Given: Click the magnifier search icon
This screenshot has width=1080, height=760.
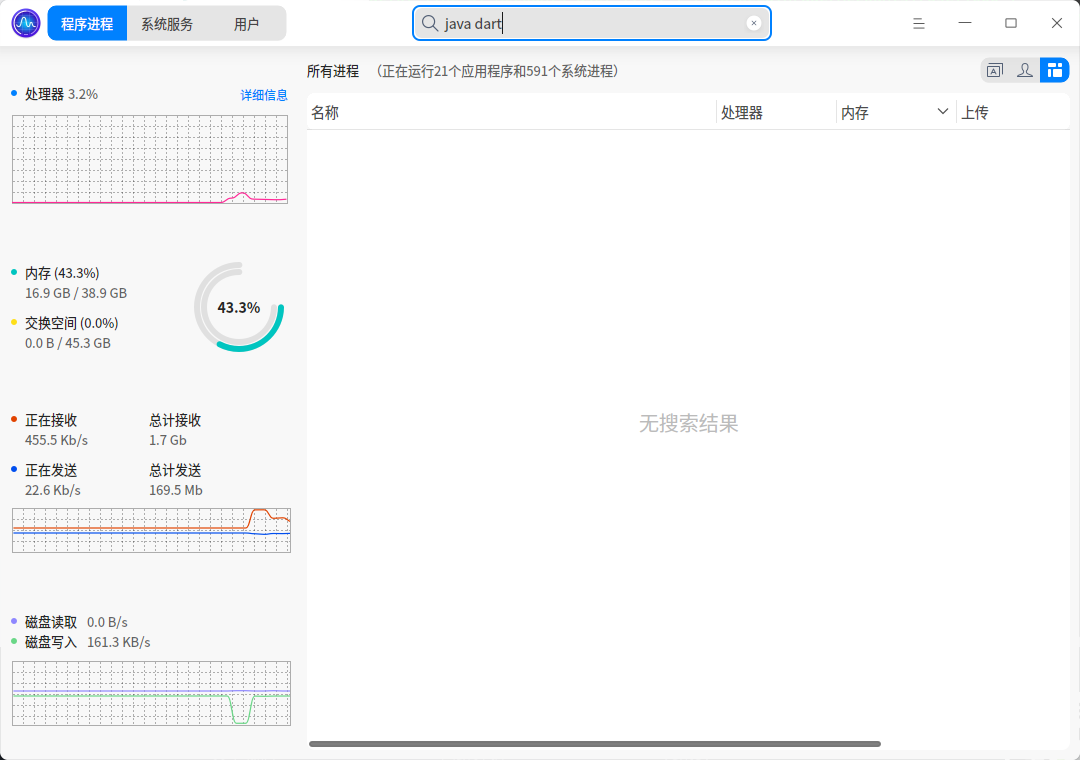Looking at the screenshot, I should point(430,23).
